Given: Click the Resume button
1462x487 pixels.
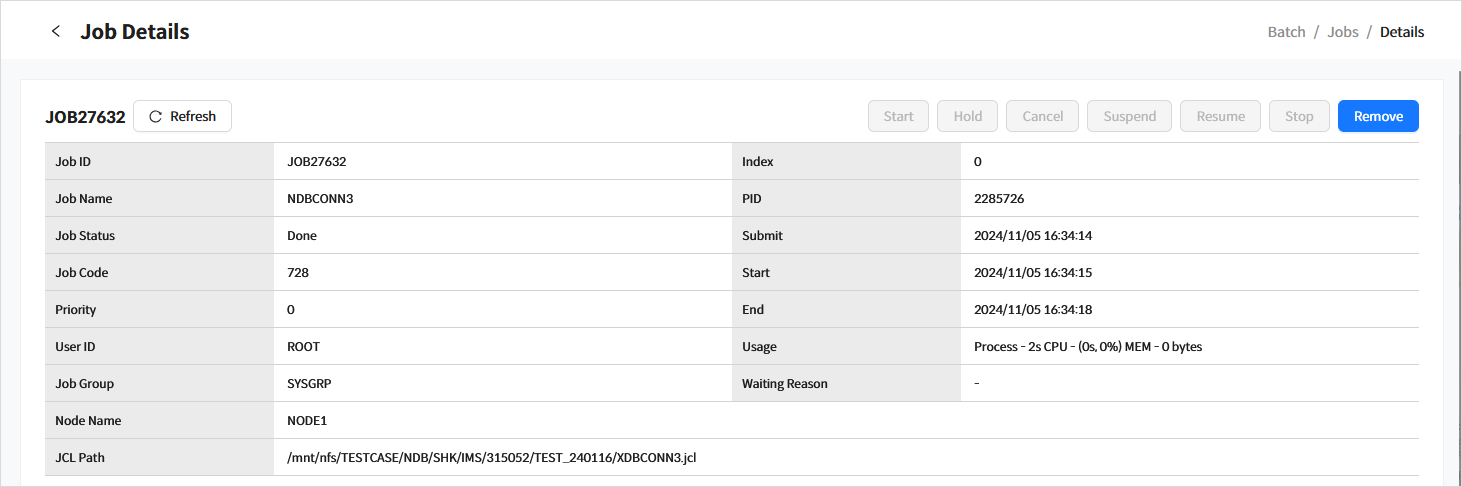Looking at the screenshot, I should pyautogui.click(x=1220, y=117).
